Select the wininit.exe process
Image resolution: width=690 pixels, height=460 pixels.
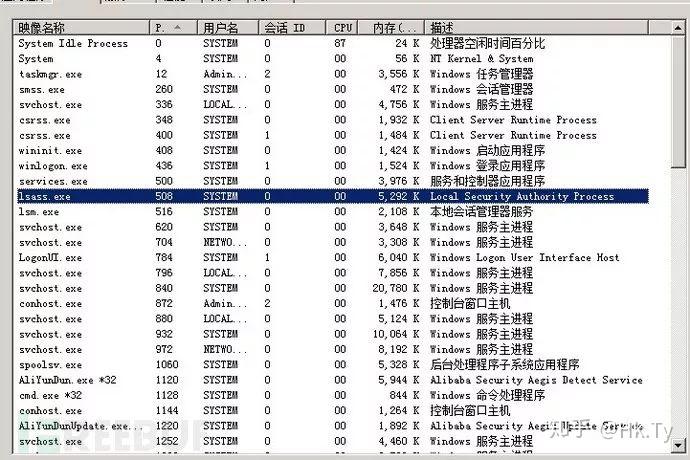pyautogui.click(x=333, y=151)
